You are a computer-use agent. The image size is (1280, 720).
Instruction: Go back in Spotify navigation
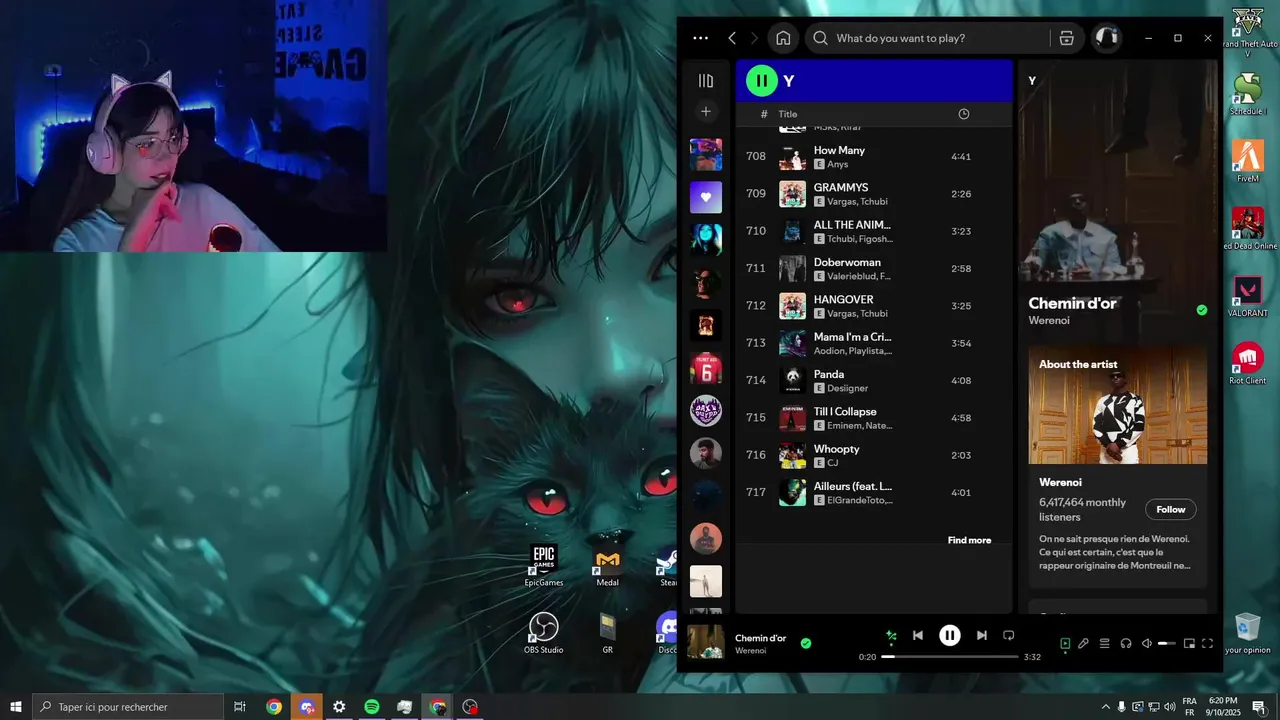pyautogui.click(x=732, y=38)
